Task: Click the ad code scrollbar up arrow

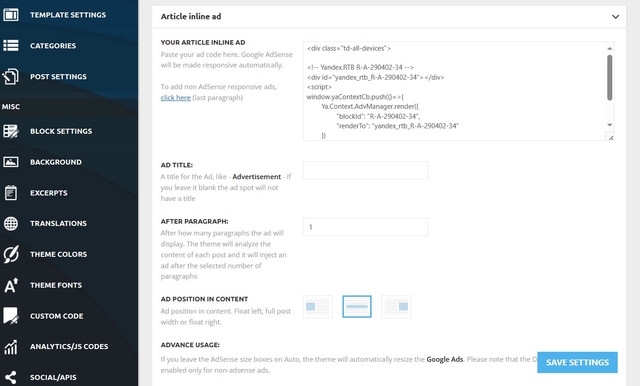Action: pos(609,49)
